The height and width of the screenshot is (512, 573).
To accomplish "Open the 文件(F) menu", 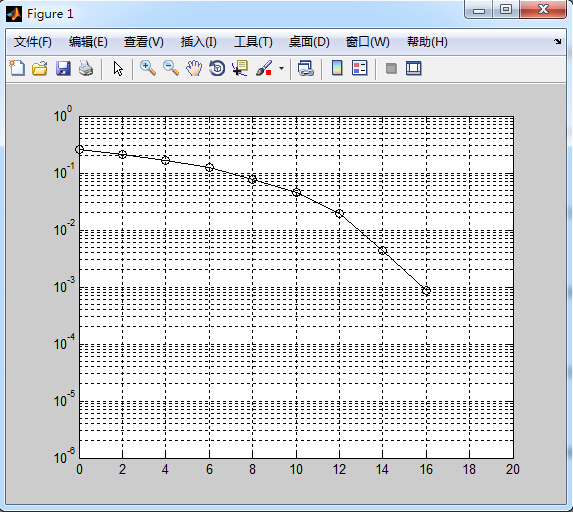I will click(33, 42).
